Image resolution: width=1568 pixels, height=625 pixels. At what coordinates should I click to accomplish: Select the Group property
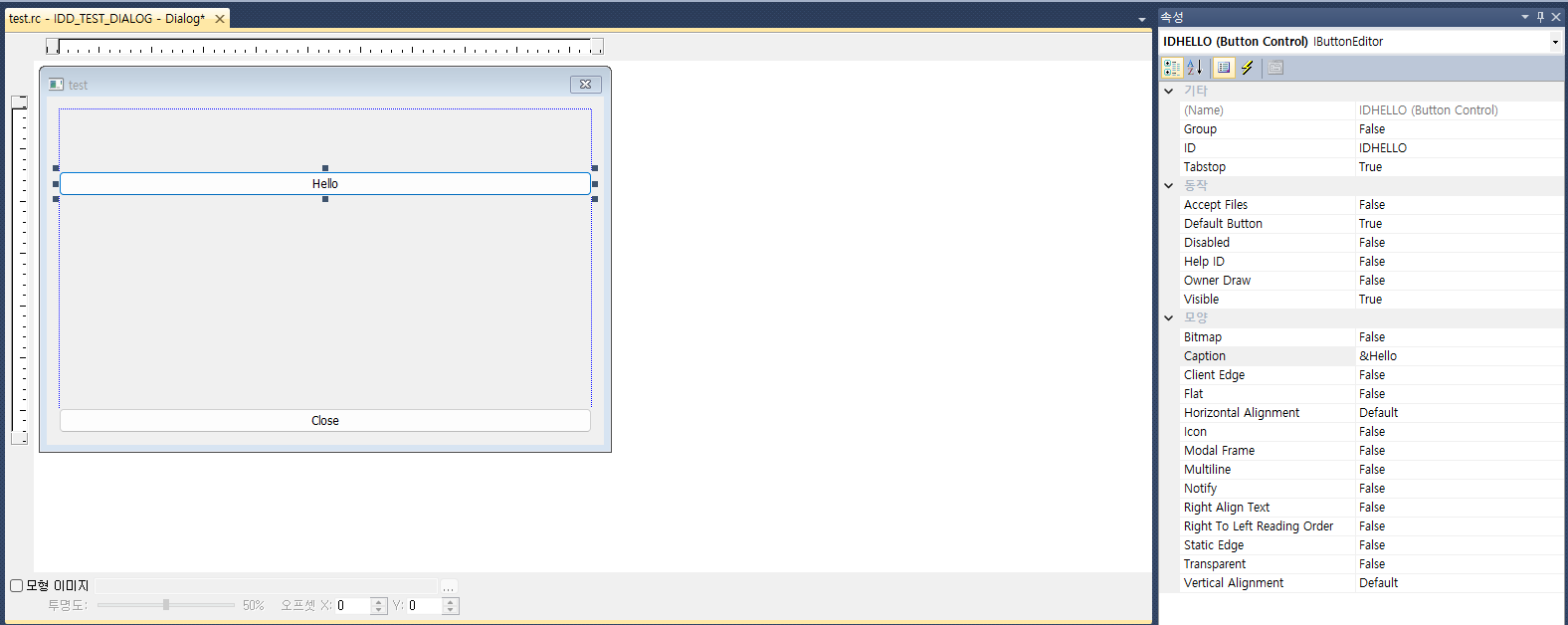coord(1371,129)
